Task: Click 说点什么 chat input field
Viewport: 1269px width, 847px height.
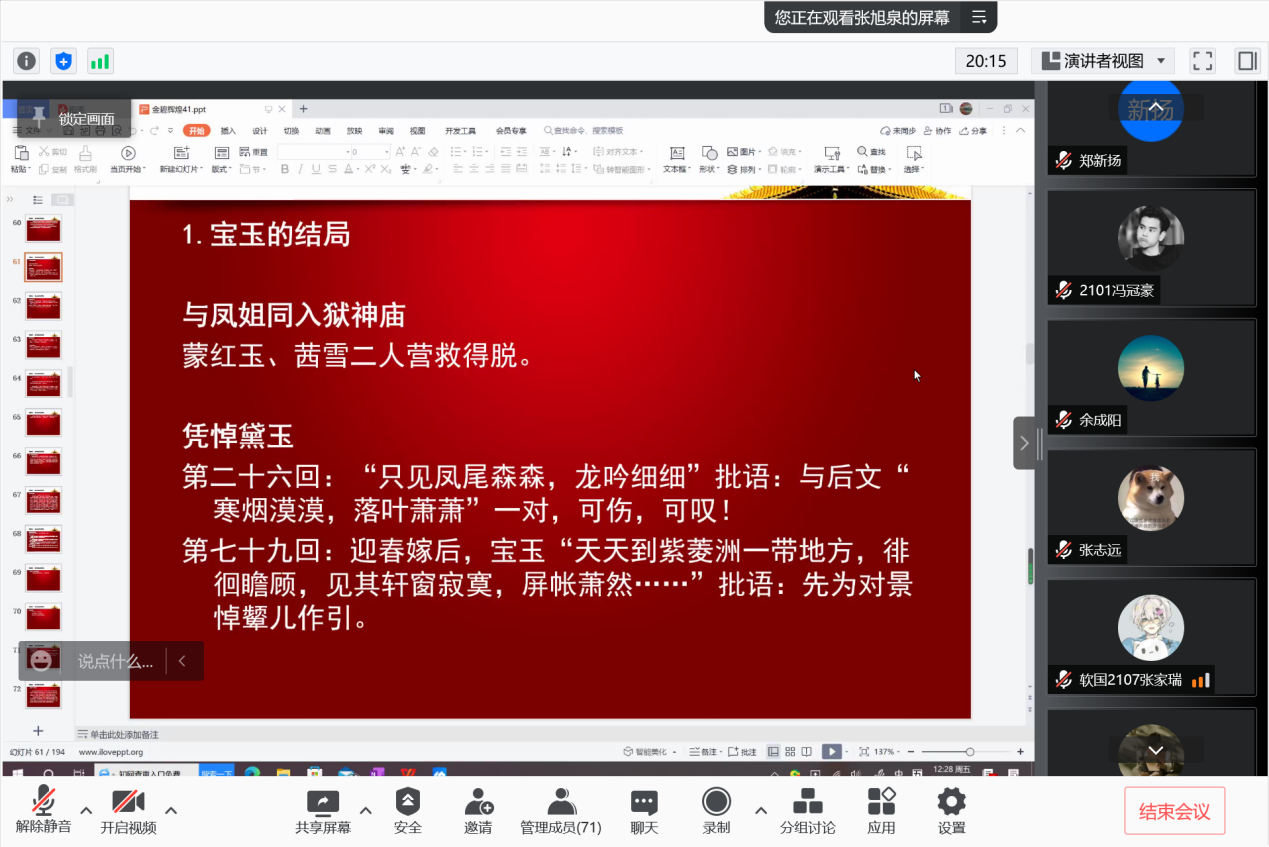Action: (x=115, y=661)
